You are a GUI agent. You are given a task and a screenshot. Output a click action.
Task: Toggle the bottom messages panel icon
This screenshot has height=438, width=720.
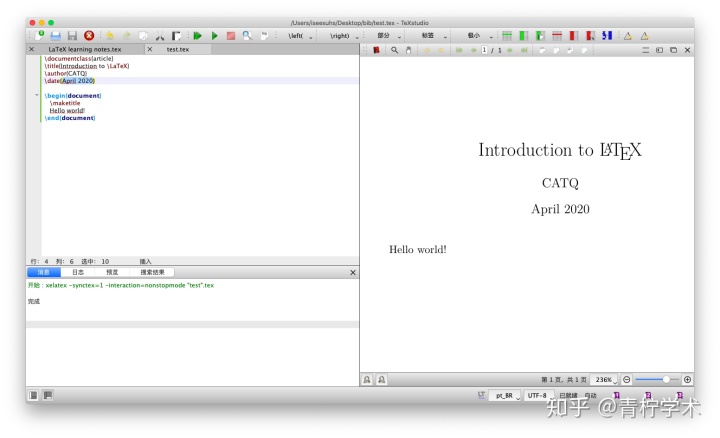tap(48, 395)
